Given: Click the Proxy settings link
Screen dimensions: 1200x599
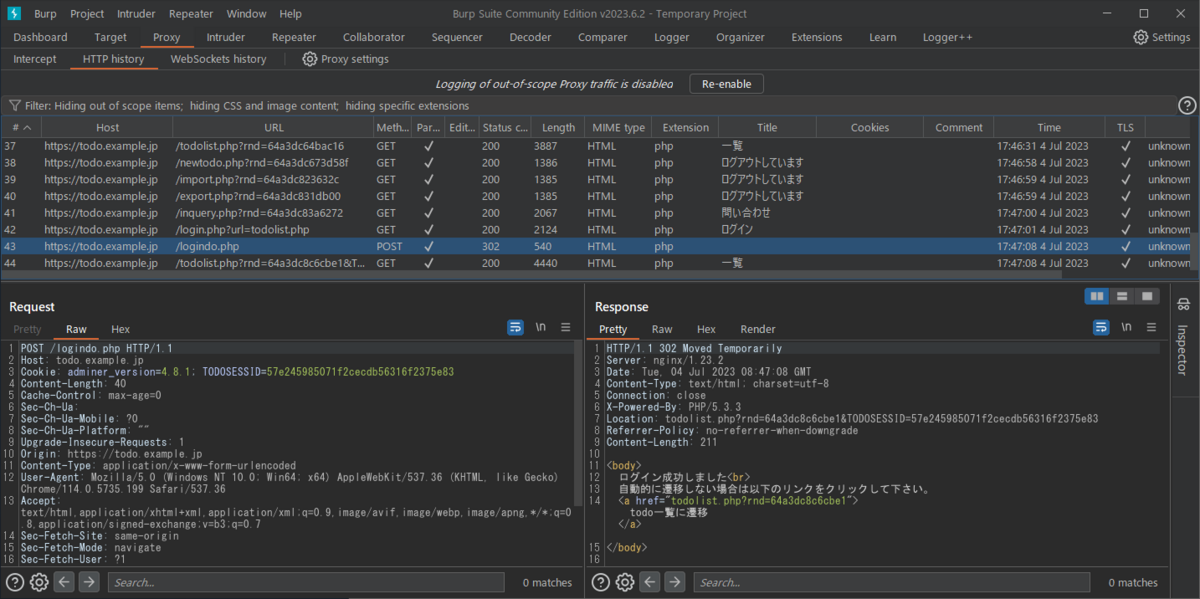Looking at the screenshot, I should pyautogui.click(x=355, y=59).
